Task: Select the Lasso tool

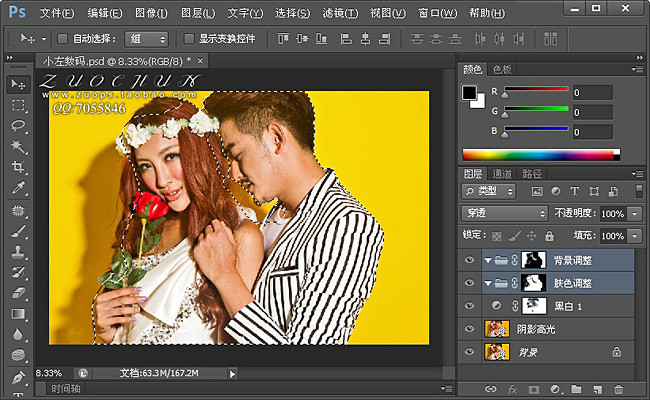Action: point(18,126)
